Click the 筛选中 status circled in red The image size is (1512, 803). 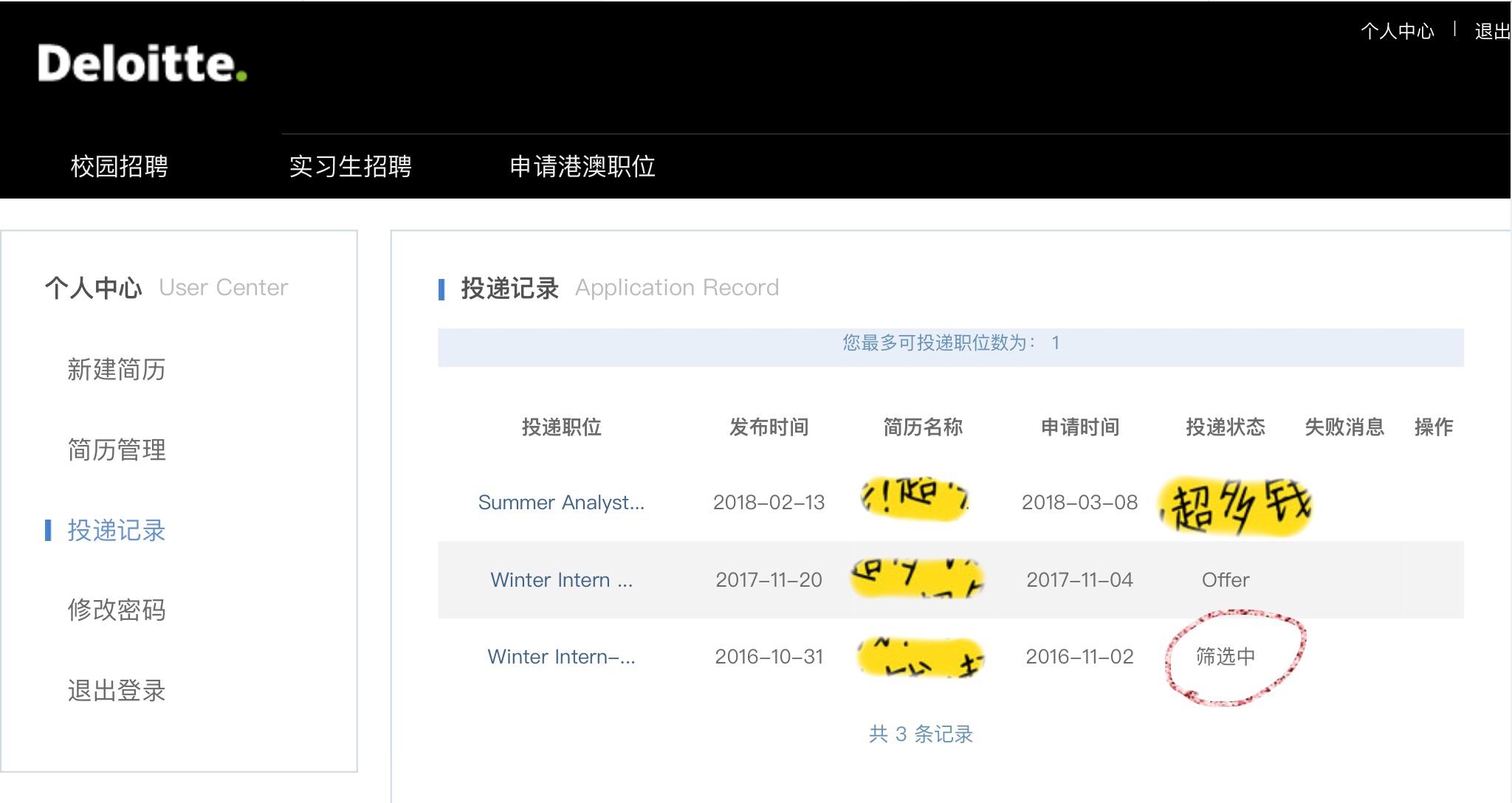tap(1226, 656)
